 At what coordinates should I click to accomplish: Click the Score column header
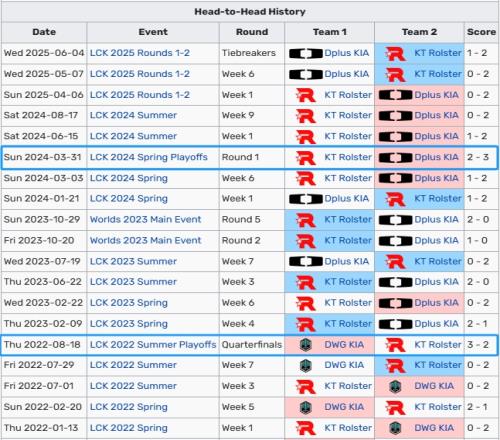(x=481, y=32)
